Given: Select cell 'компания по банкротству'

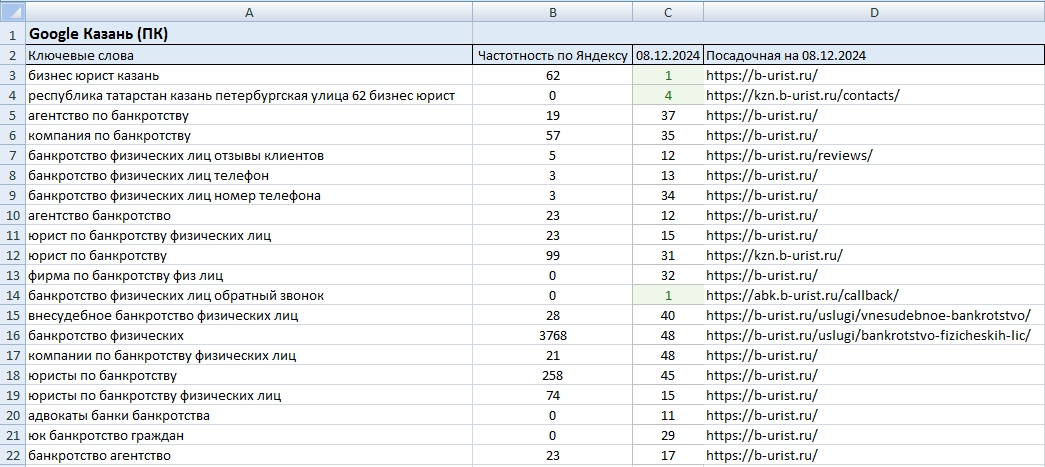Looking at the screenshot, I should coord(249,135).
